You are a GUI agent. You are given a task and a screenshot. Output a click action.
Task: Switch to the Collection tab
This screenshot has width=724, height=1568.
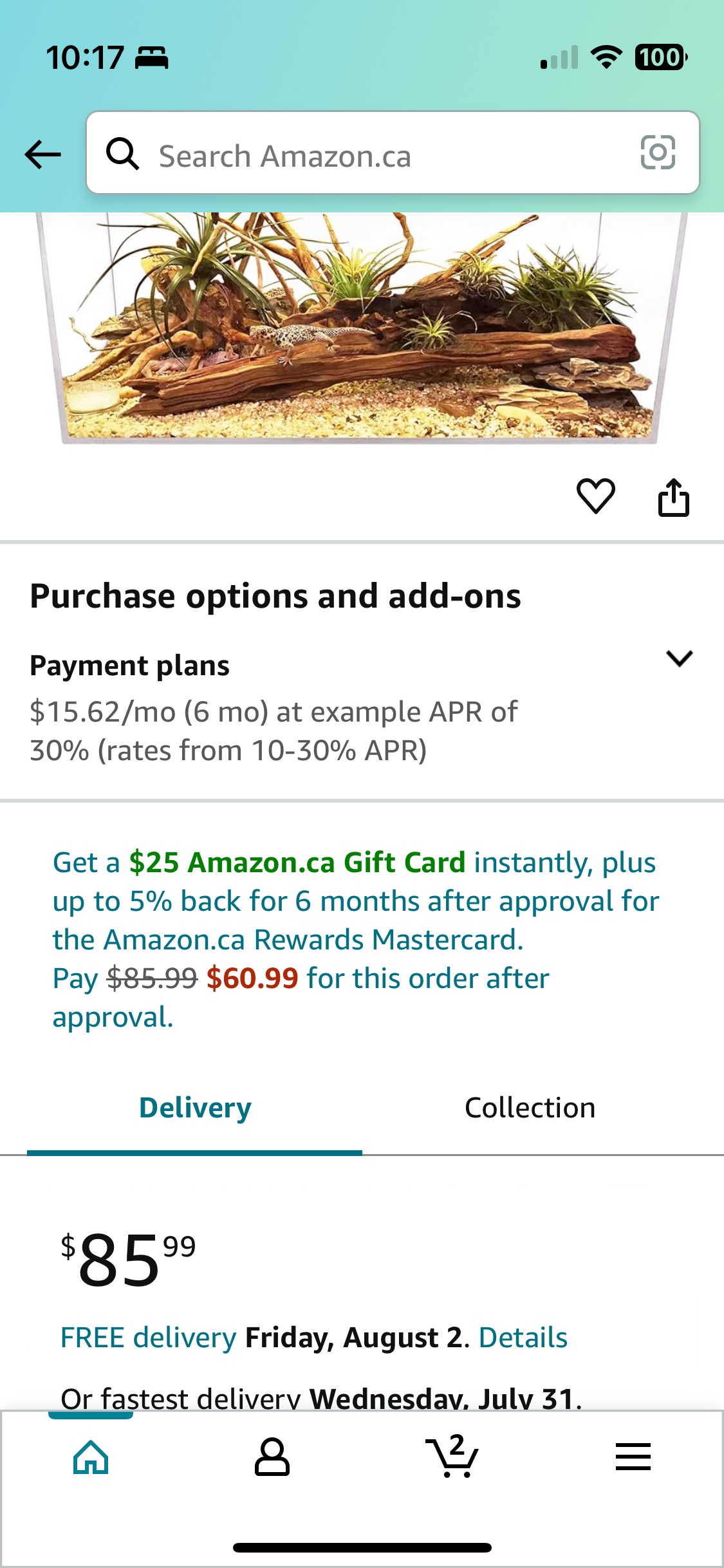point(530,1108)
